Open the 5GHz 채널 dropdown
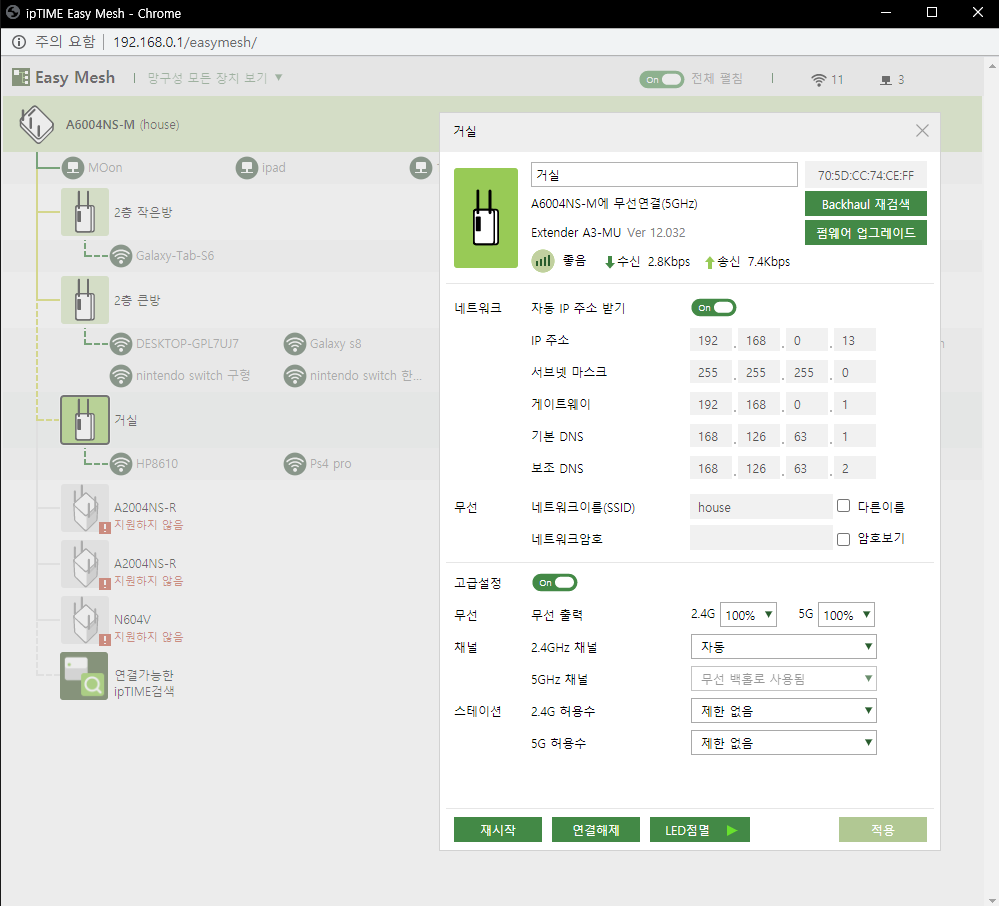 784,679
